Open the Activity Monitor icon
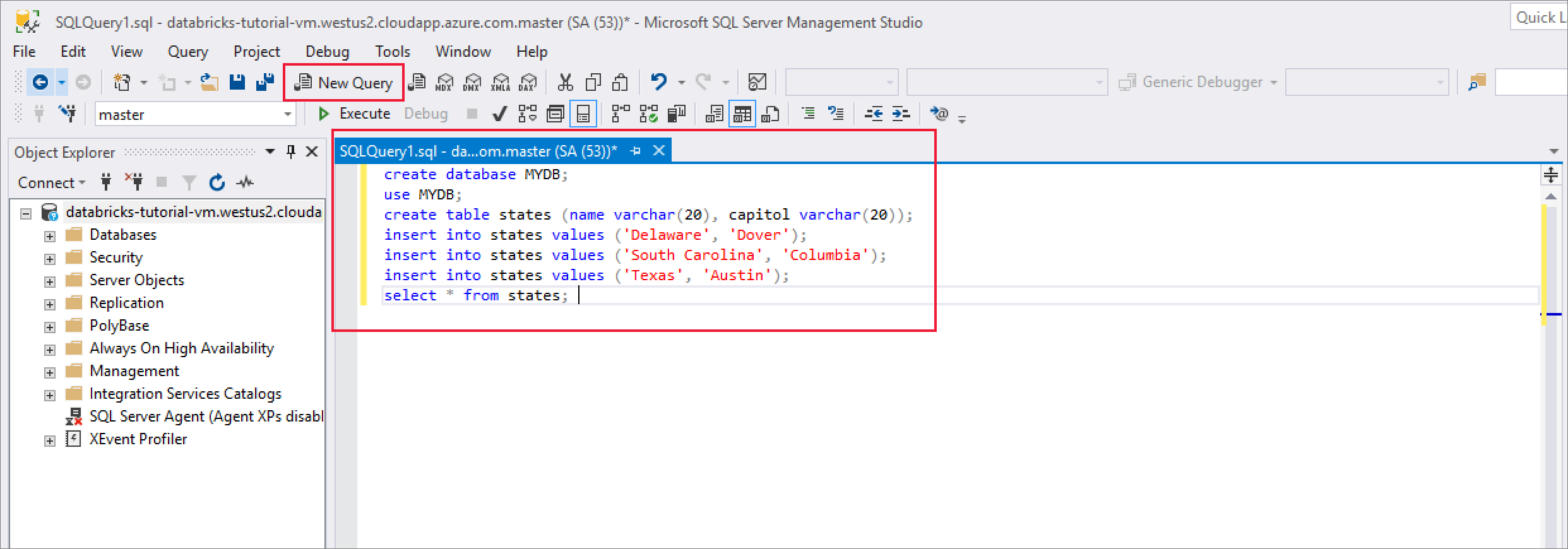The height and width of the screenshot is (549, 1568). 757,82
